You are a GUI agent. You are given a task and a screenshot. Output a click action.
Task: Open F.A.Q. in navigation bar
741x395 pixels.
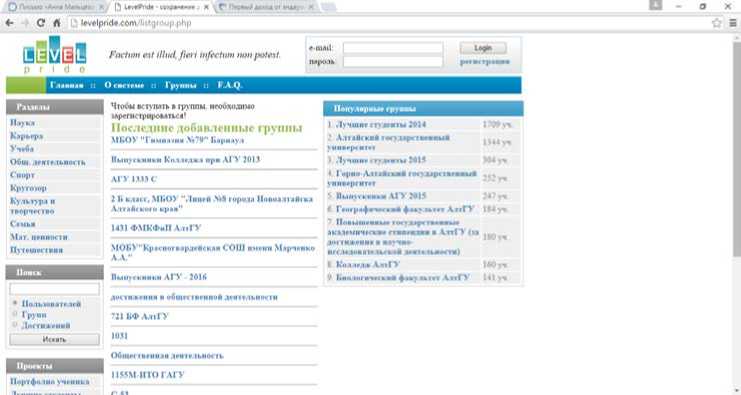coord(230,86)
